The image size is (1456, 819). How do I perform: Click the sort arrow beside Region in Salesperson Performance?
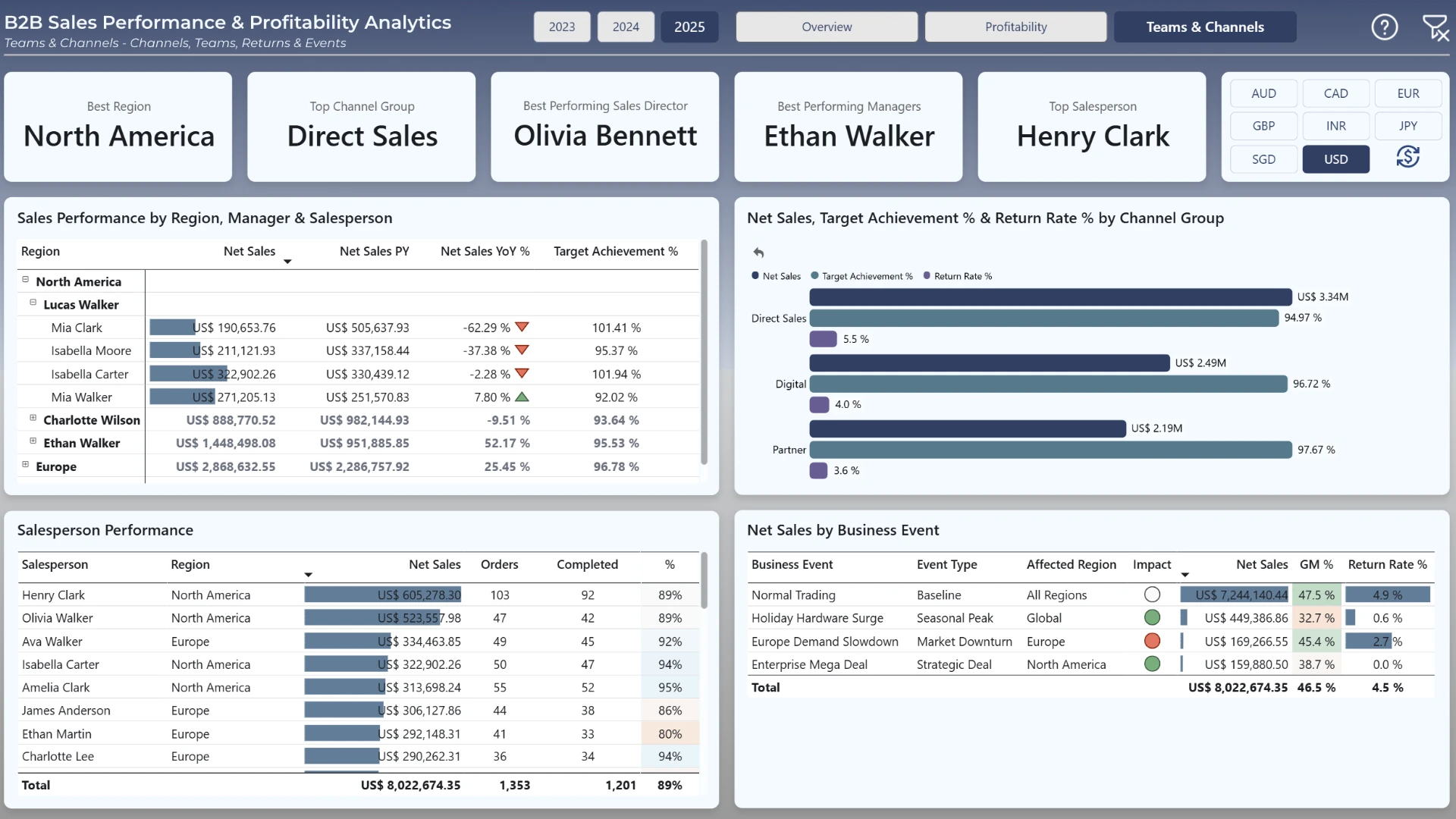[308, 575]
